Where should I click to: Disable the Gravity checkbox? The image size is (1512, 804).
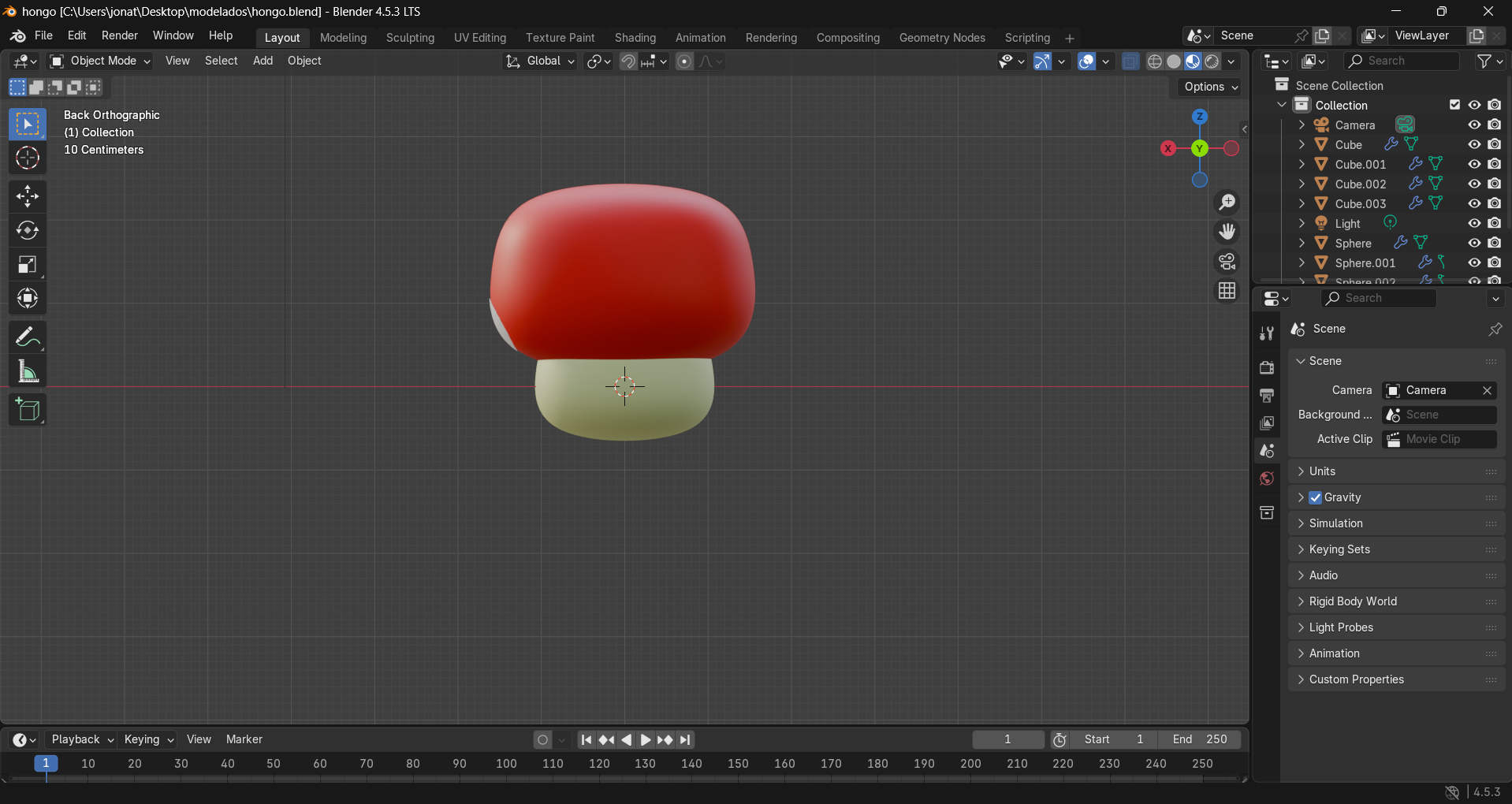tap(1315, 497)
